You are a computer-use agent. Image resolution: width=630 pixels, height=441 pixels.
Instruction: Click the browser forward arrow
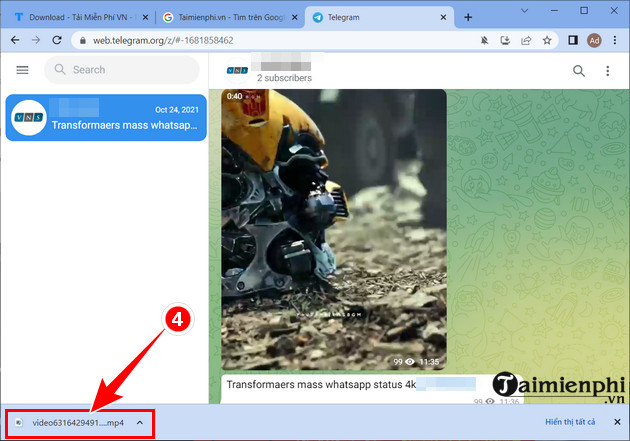point(36,40)
